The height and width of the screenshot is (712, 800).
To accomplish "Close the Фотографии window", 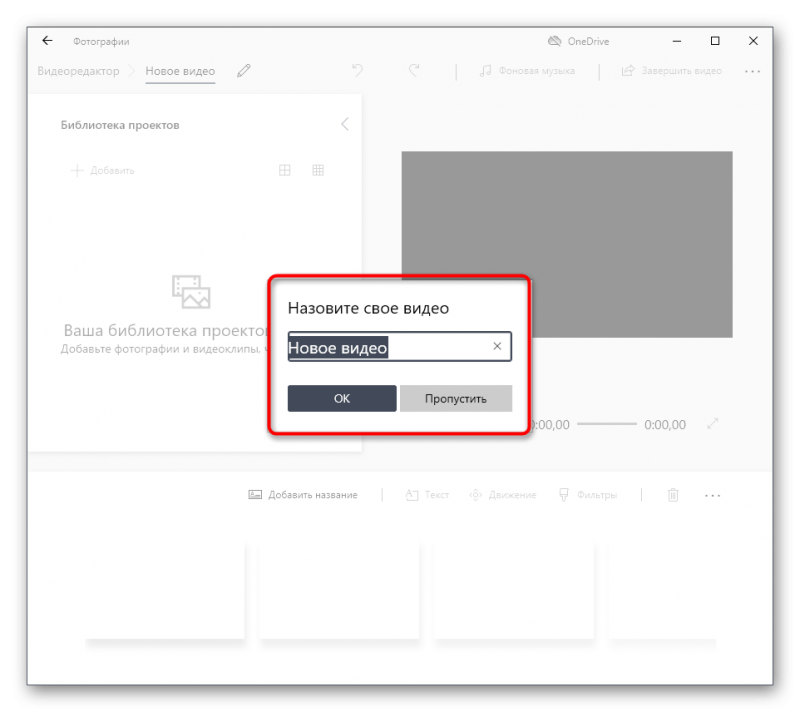I will coord(753,41).
